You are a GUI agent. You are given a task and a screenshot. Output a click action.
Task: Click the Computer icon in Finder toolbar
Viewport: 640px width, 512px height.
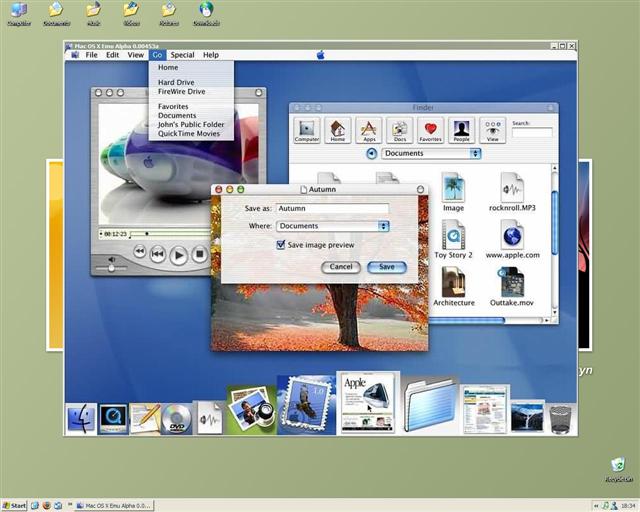click(307, 130)
